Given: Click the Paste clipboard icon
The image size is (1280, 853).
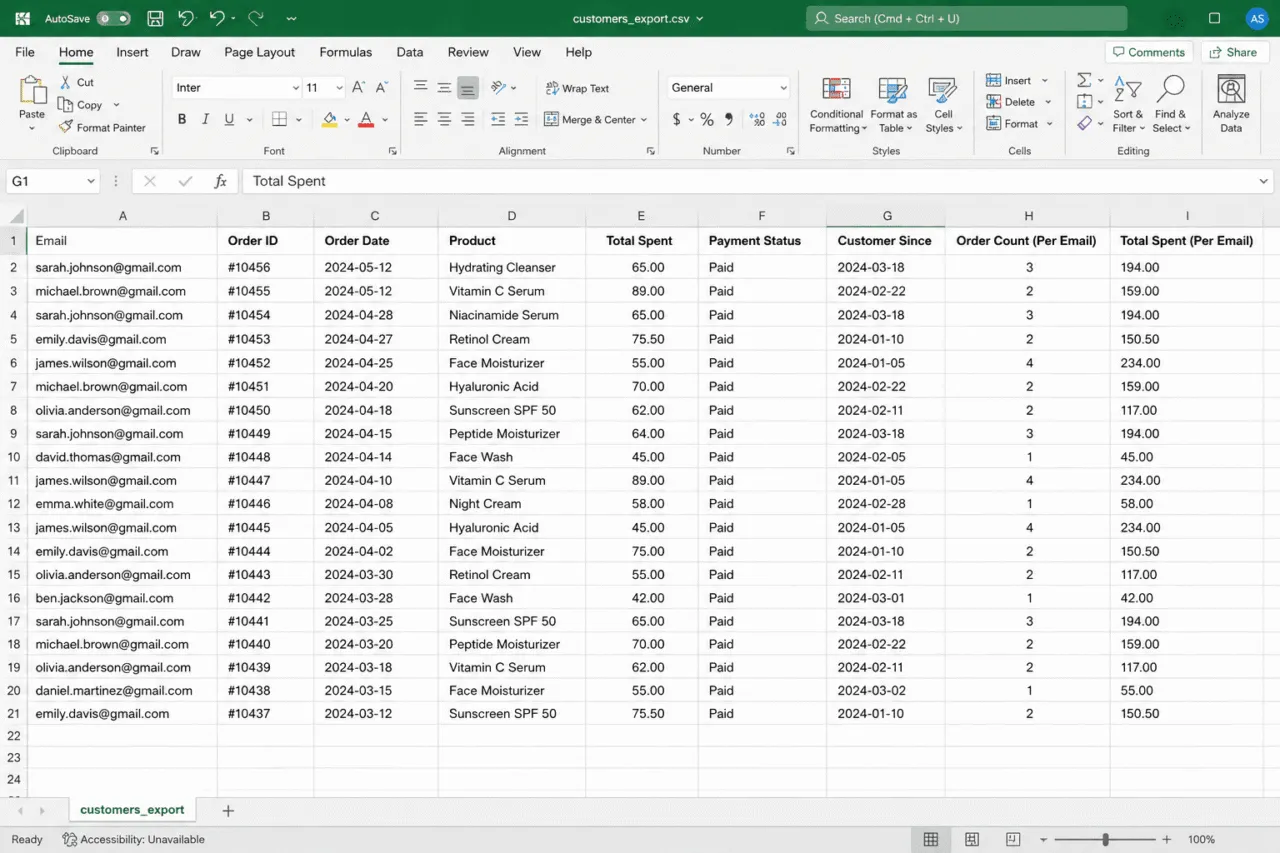Looking at the screenshot, I should coord(32,91).
